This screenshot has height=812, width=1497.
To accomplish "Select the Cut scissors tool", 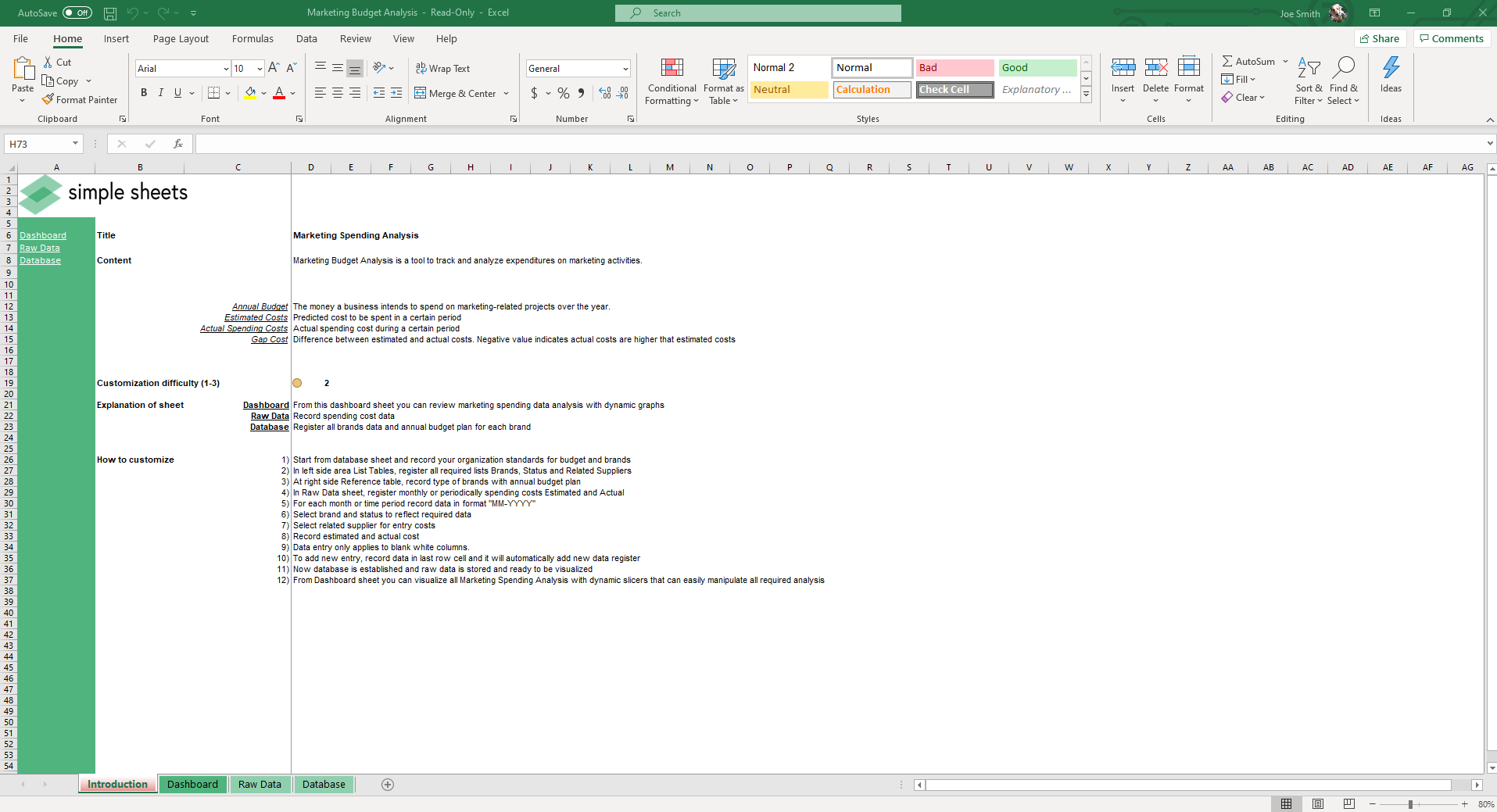I will [48, 62].
